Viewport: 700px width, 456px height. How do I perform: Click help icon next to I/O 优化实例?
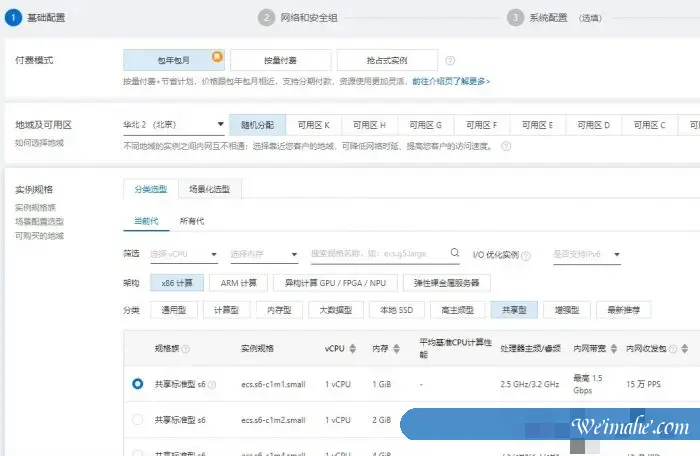click(x=526, y=256)
